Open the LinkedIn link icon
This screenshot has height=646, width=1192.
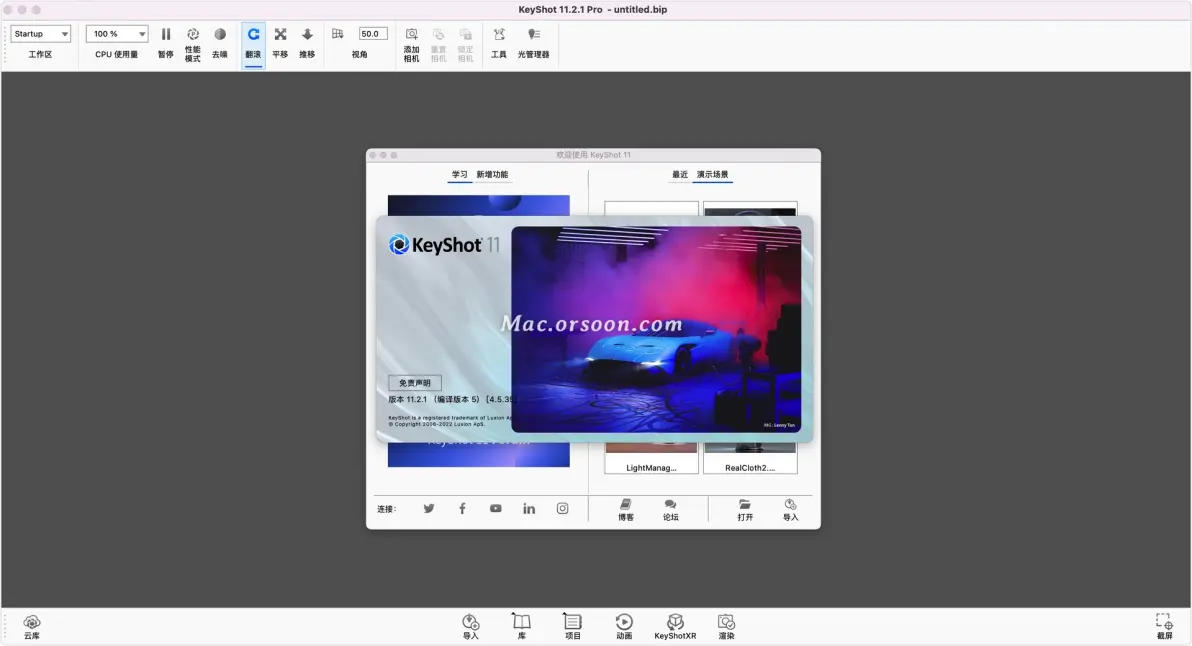click(529, 508)
